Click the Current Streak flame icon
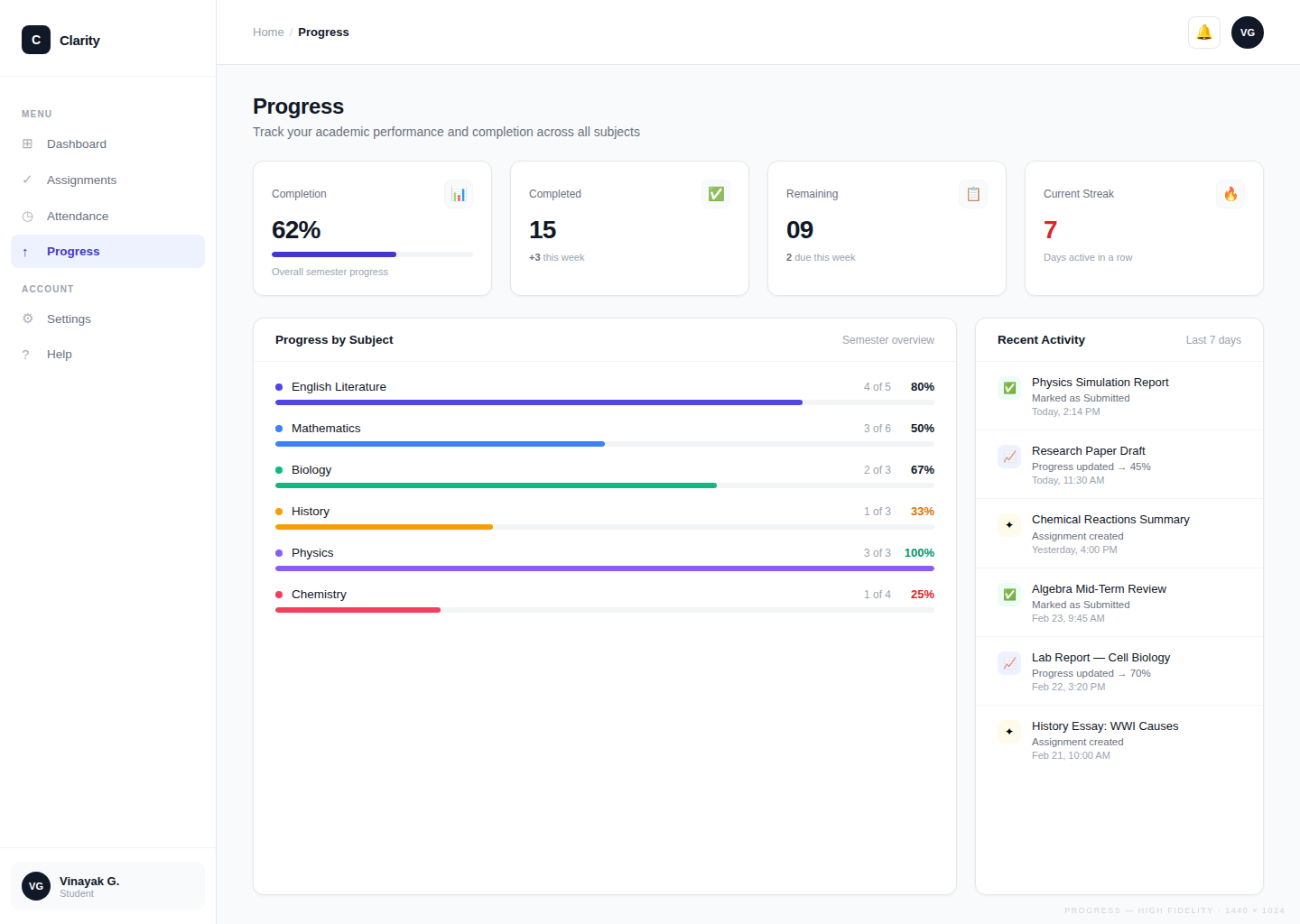This screenshot has height=924, width=1300. [1230, 193]
